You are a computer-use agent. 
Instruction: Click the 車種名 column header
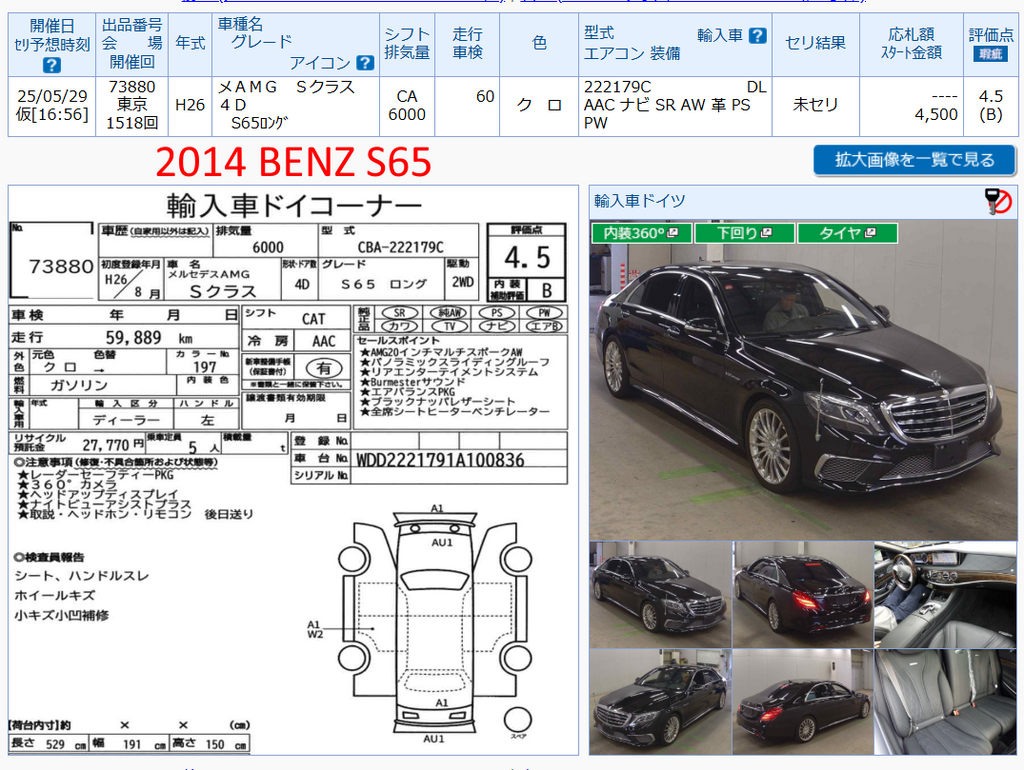click(x=240, y=24)
